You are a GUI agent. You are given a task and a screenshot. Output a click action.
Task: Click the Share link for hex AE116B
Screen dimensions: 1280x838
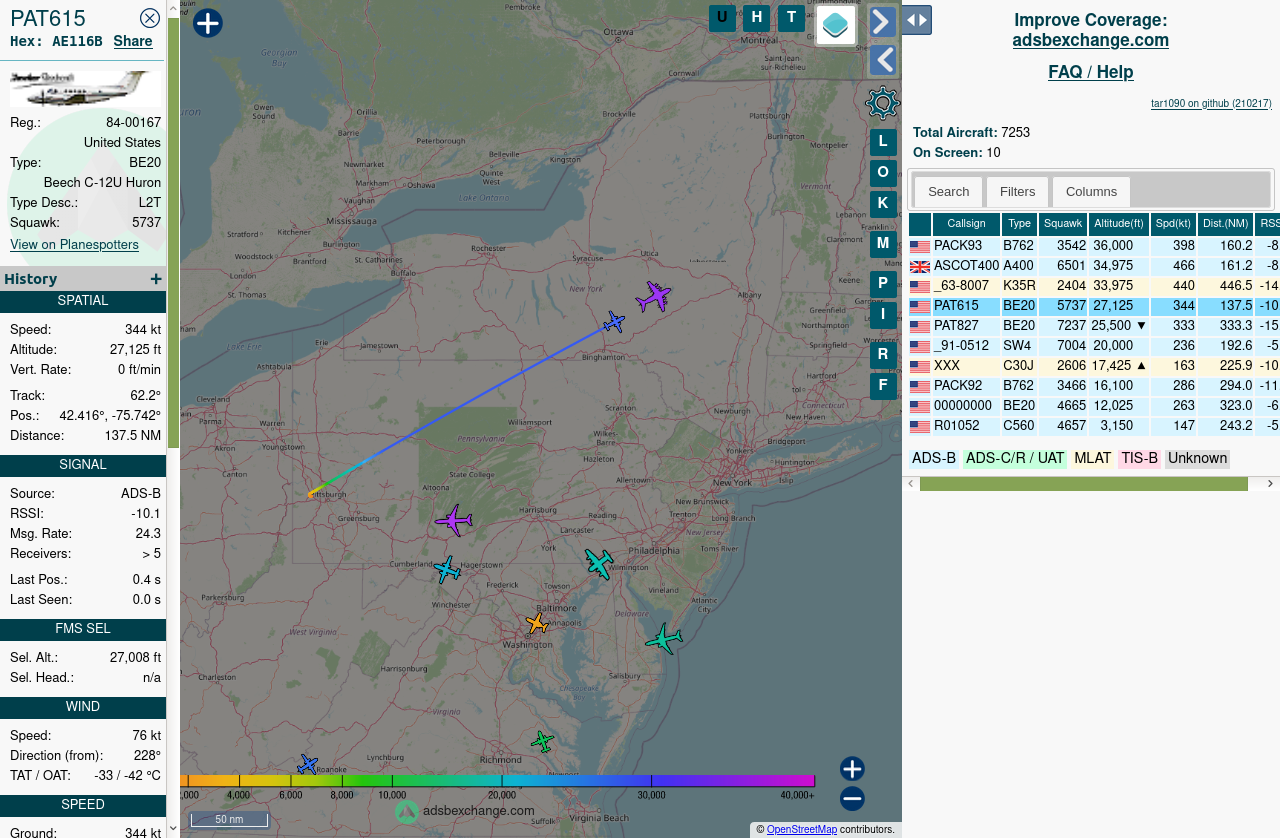coord(133,41)
